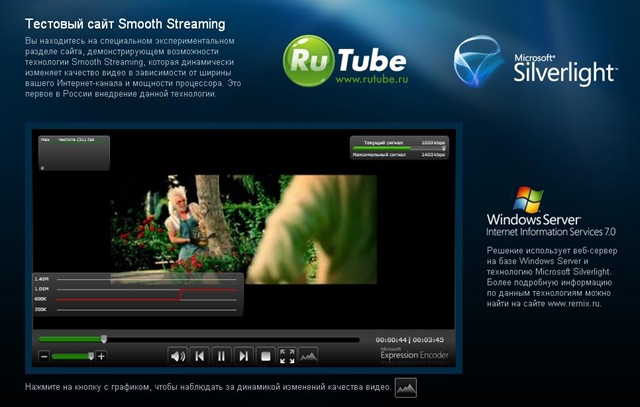Stop the video playback
The image size is (640, 407).
click(x=265, y=356)
